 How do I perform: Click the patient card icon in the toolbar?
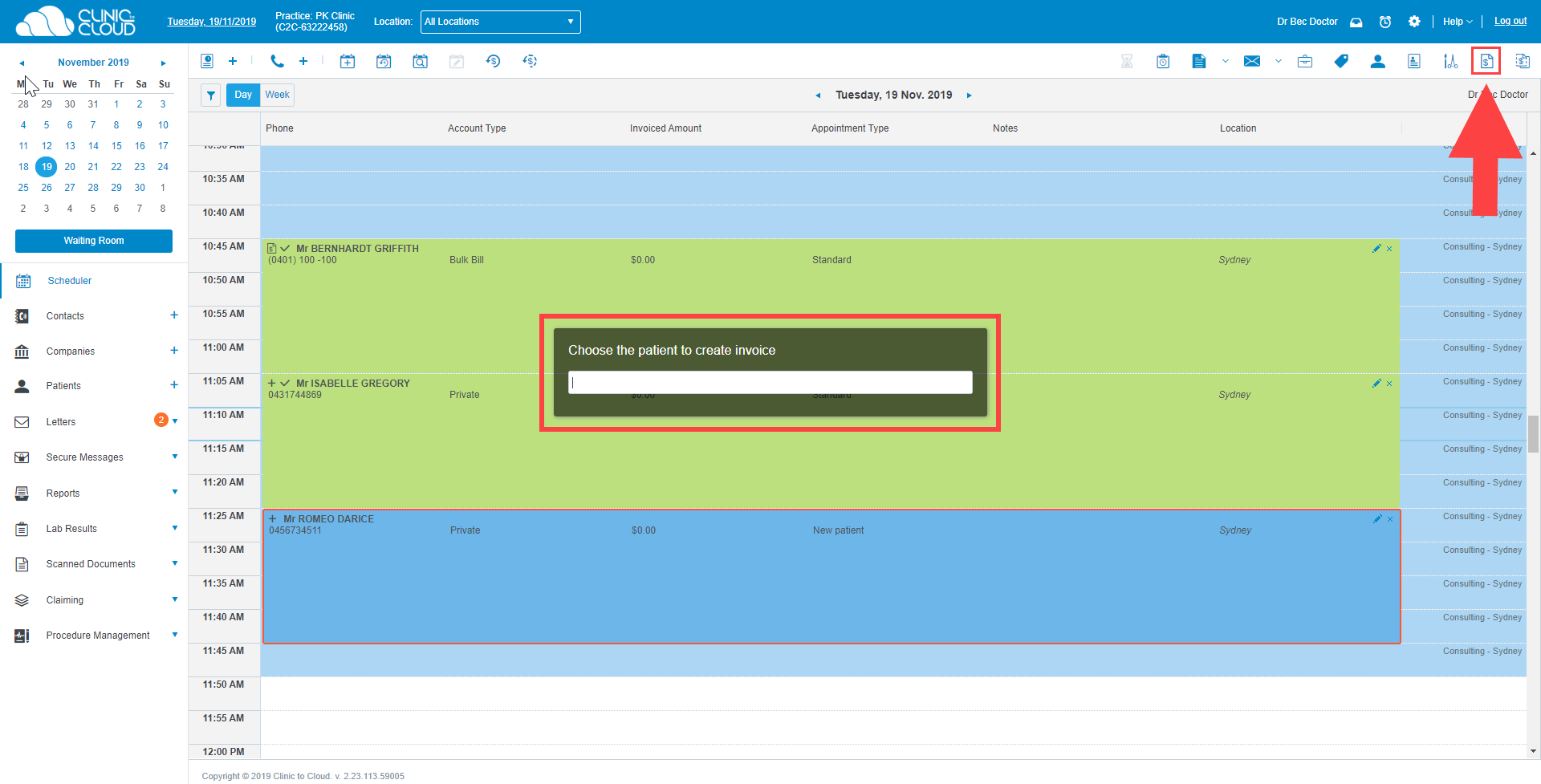[207, 61]
